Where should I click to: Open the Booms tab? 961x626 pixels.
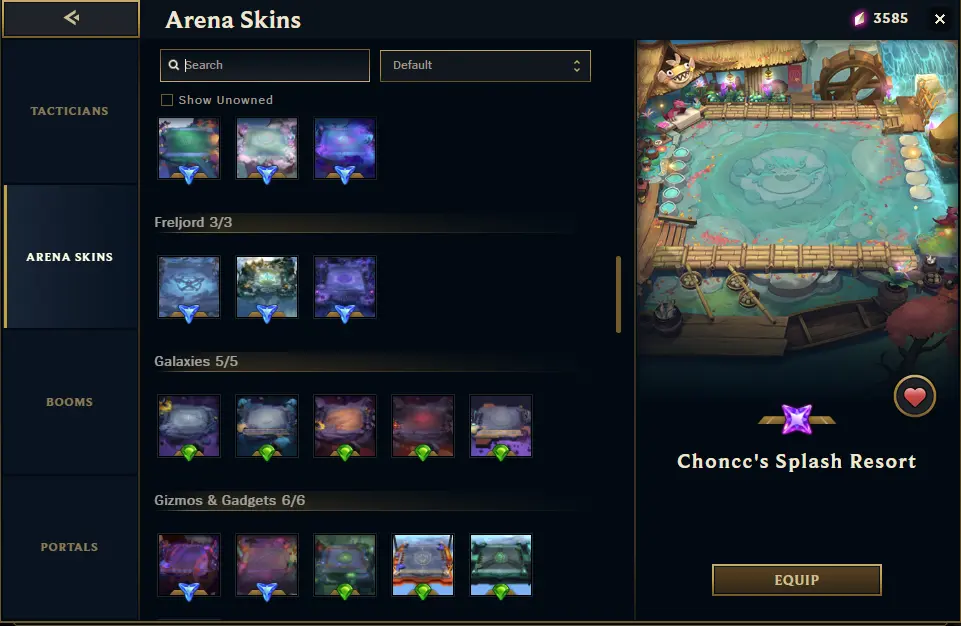pyautogui.click(x=70, y=402)
